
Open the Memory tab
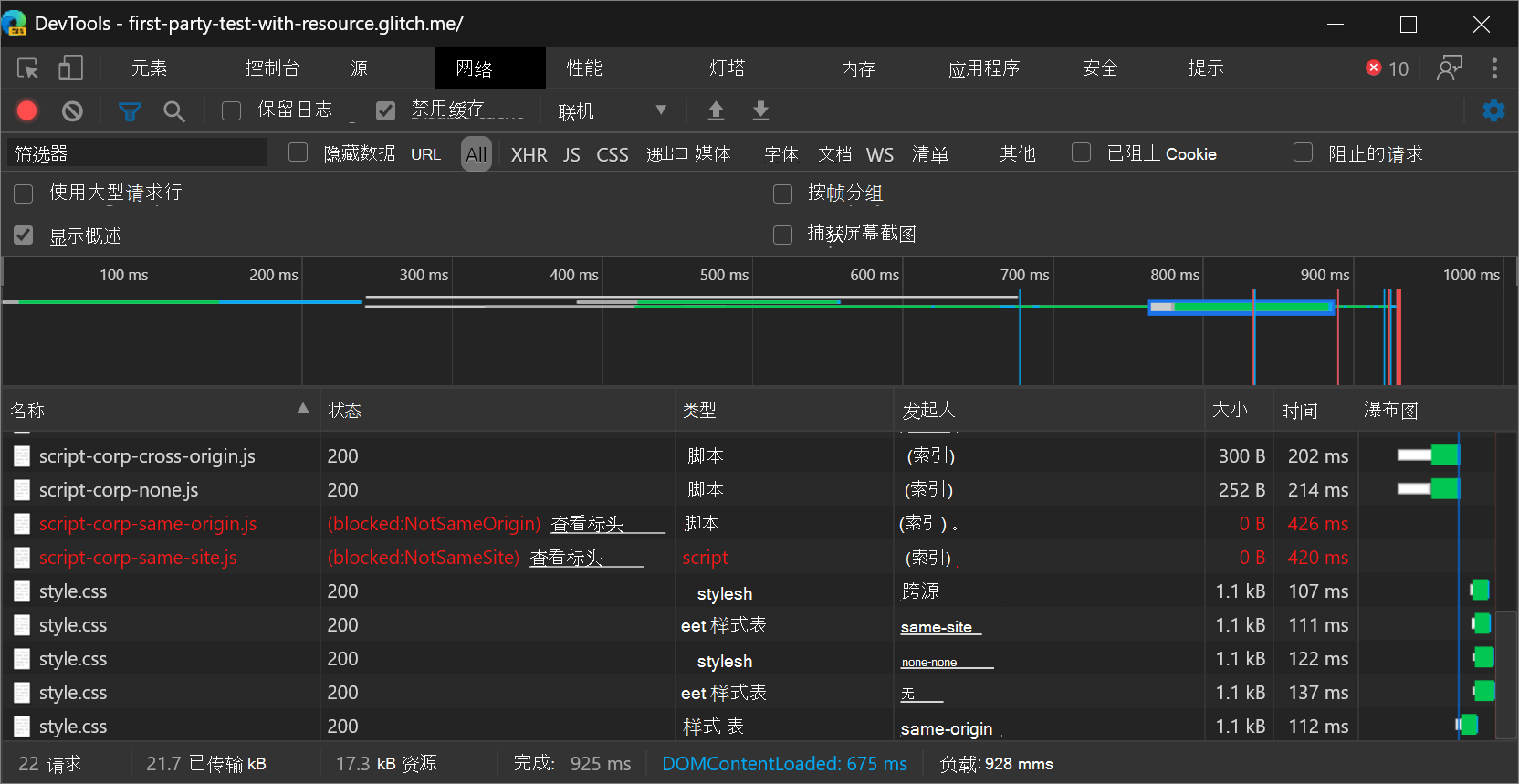point(858,68)
